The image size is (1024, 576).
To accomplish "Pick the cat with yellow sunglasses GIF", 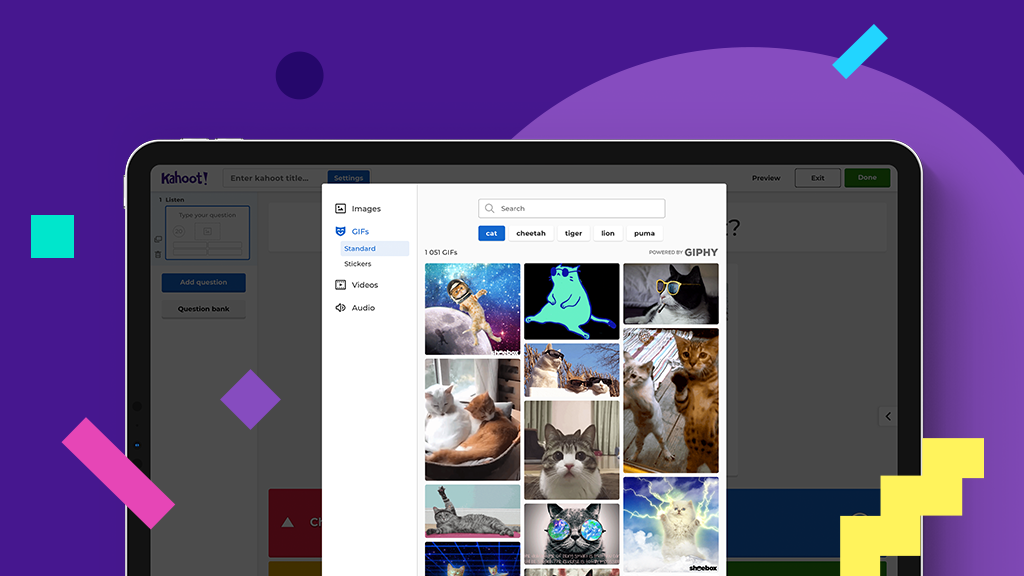I will click(671, 294).
